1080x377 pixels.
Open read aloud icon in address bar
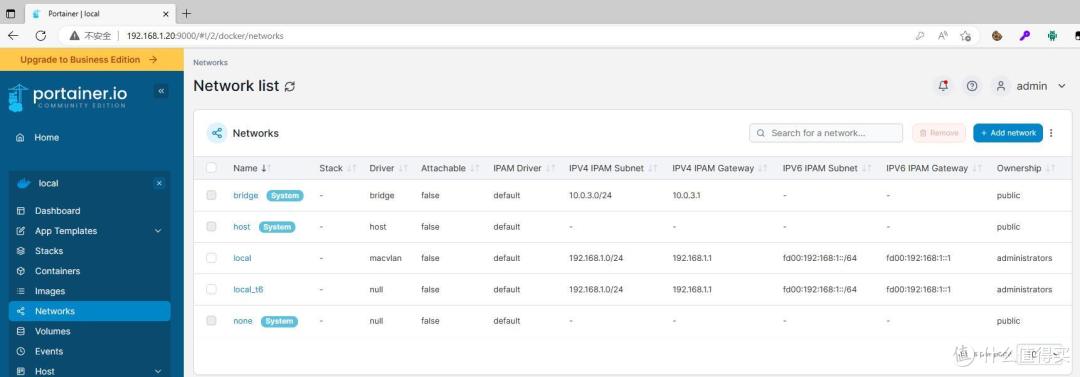pyautogui.click(x=943, y=36)
